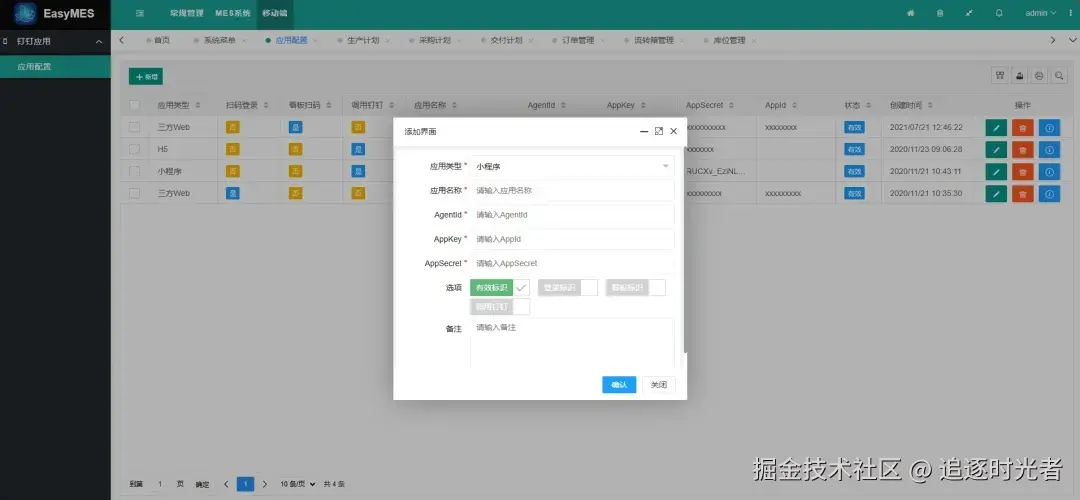Sort by the 创建时间 column
This screenshot has height=500, width=1080.
[x=930, y=105]
